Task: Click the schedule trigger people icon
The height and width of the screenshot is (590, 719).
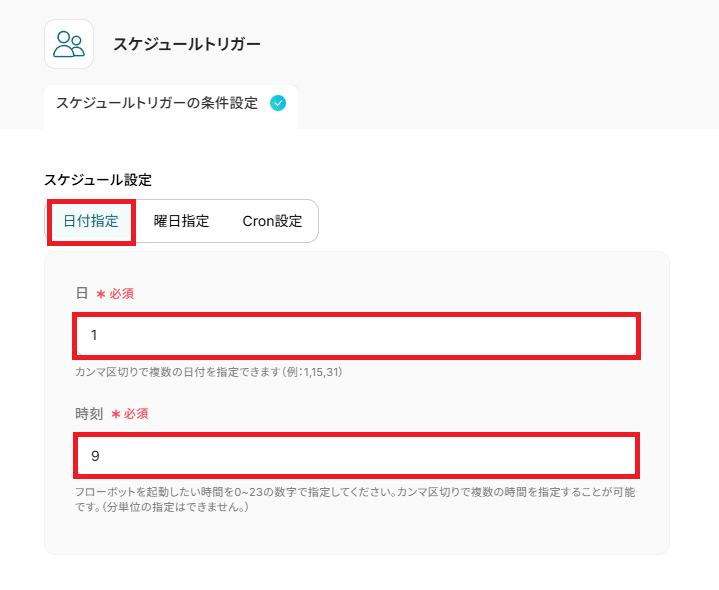Action: click(69, 44)
